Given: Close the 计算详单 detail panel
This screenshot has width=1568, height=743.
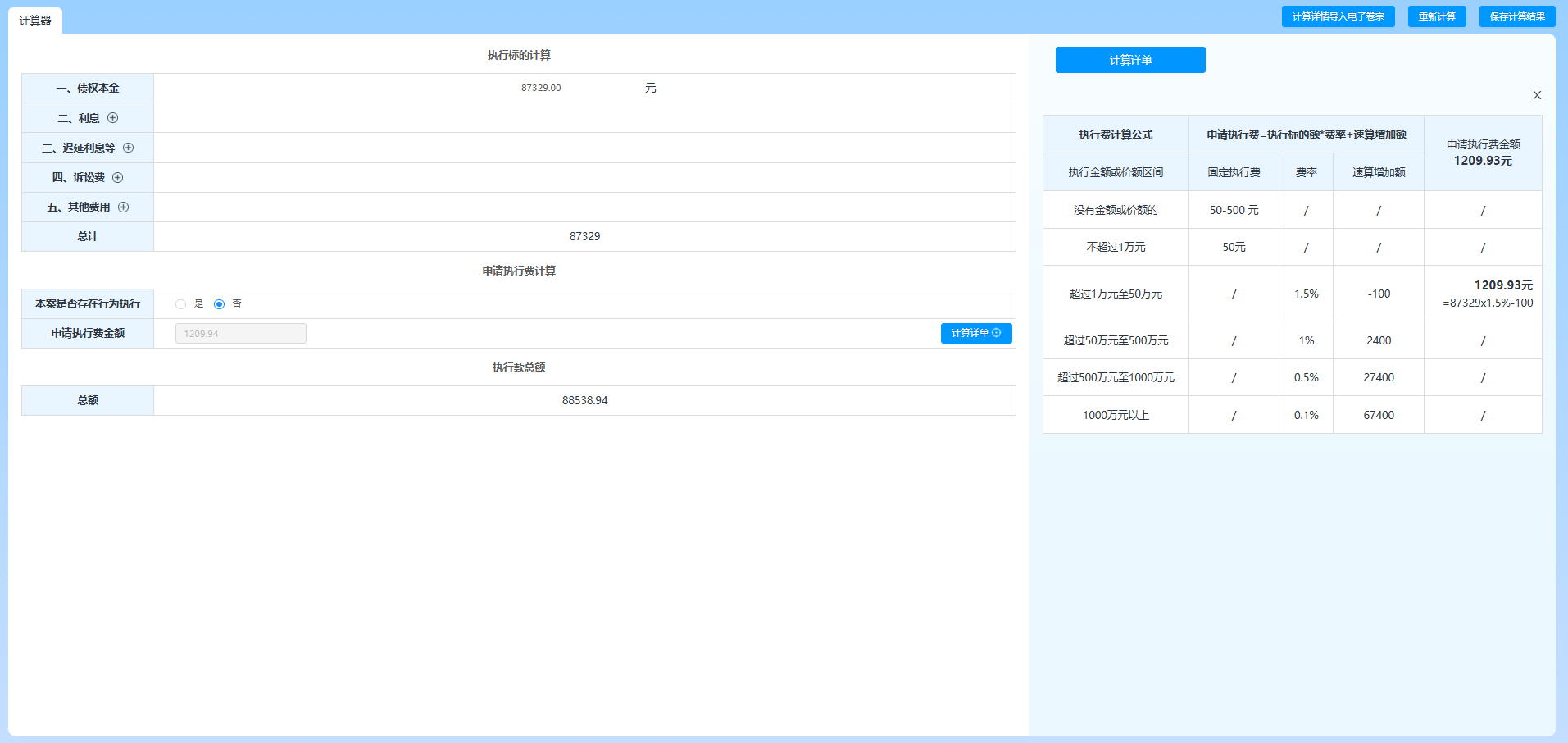Looking at the screenshot, I should pos(1537,95).
